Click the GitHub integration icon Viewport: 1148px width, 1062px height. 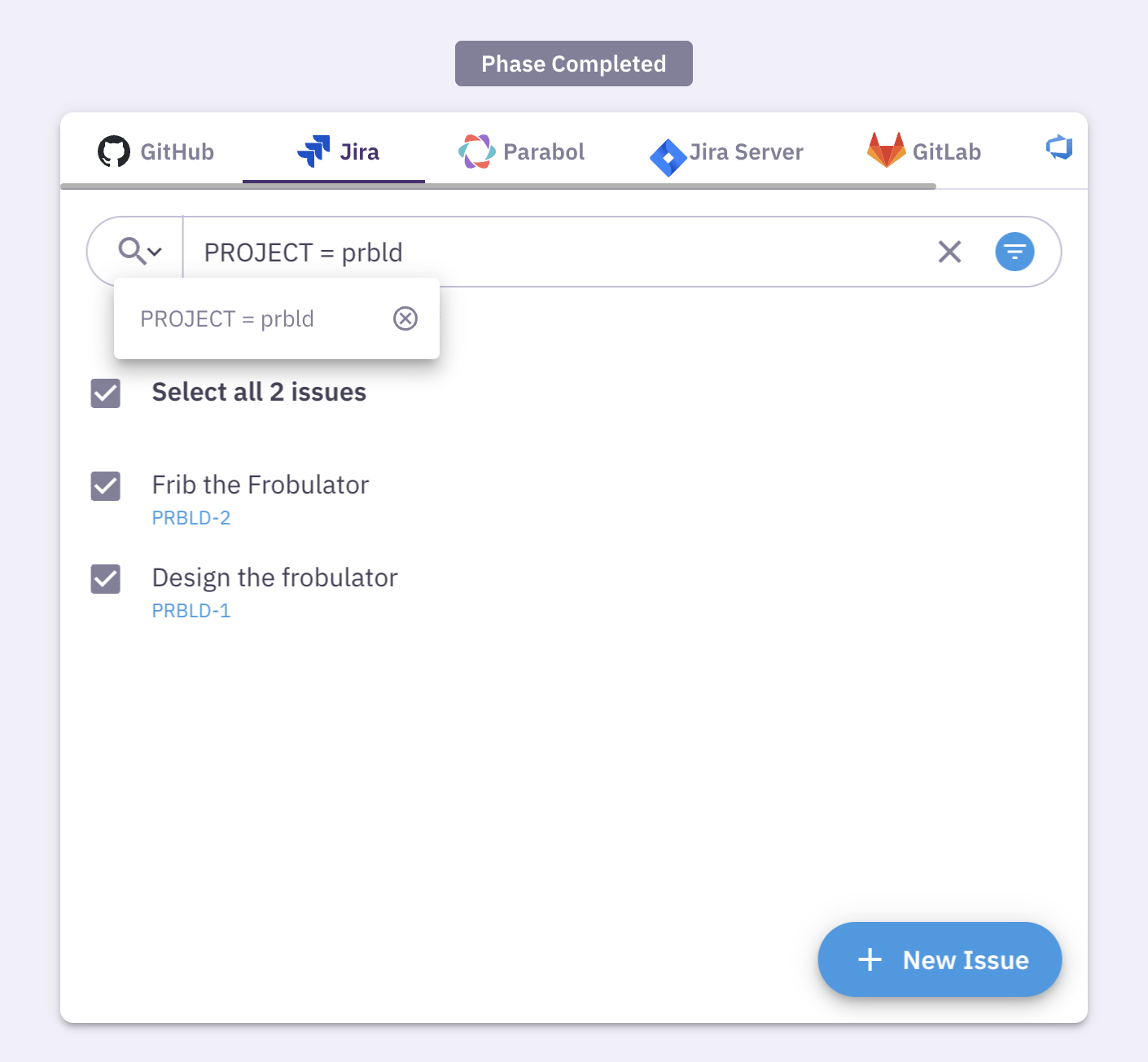click(x=115, y=151)
